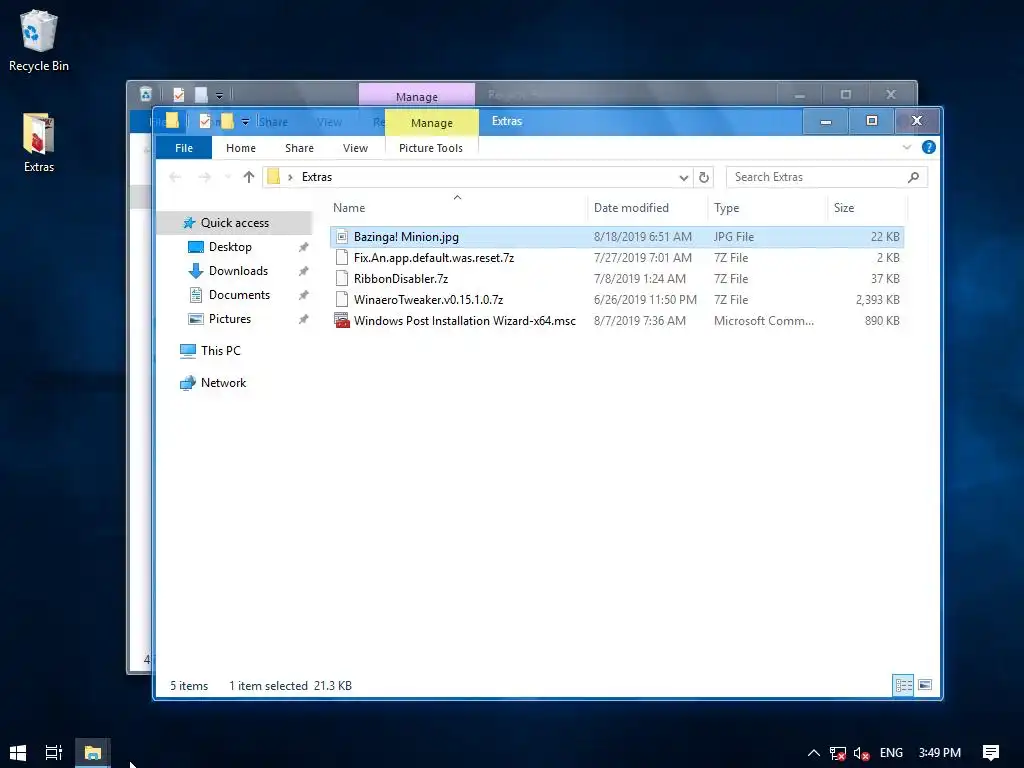This screenshot has width=1024, height=768.
Task: Click the pin icon next to Documents
Action: 303,295
